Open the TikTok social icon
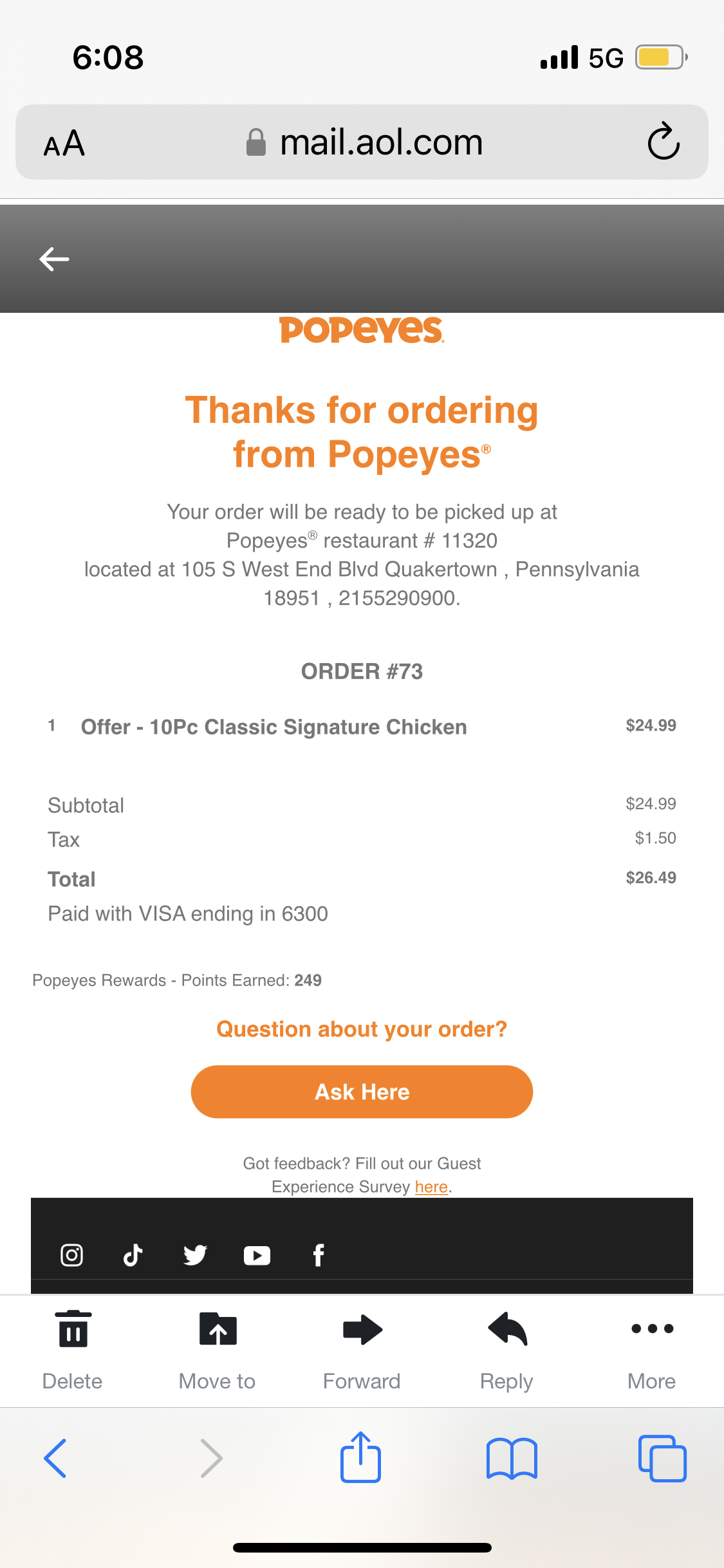724x1568 pixels. click(133, 1255)
